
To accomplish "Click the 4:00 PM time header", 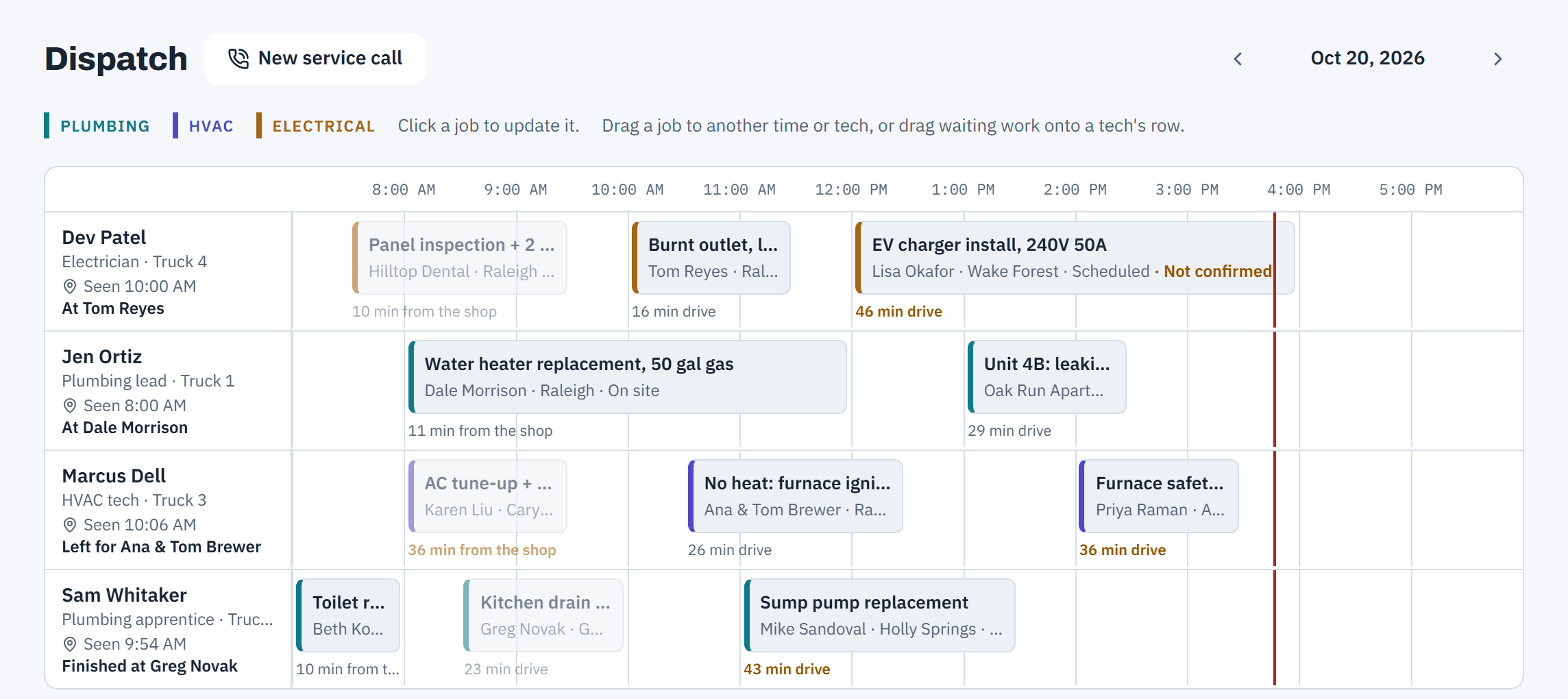I will point(1299,190).
